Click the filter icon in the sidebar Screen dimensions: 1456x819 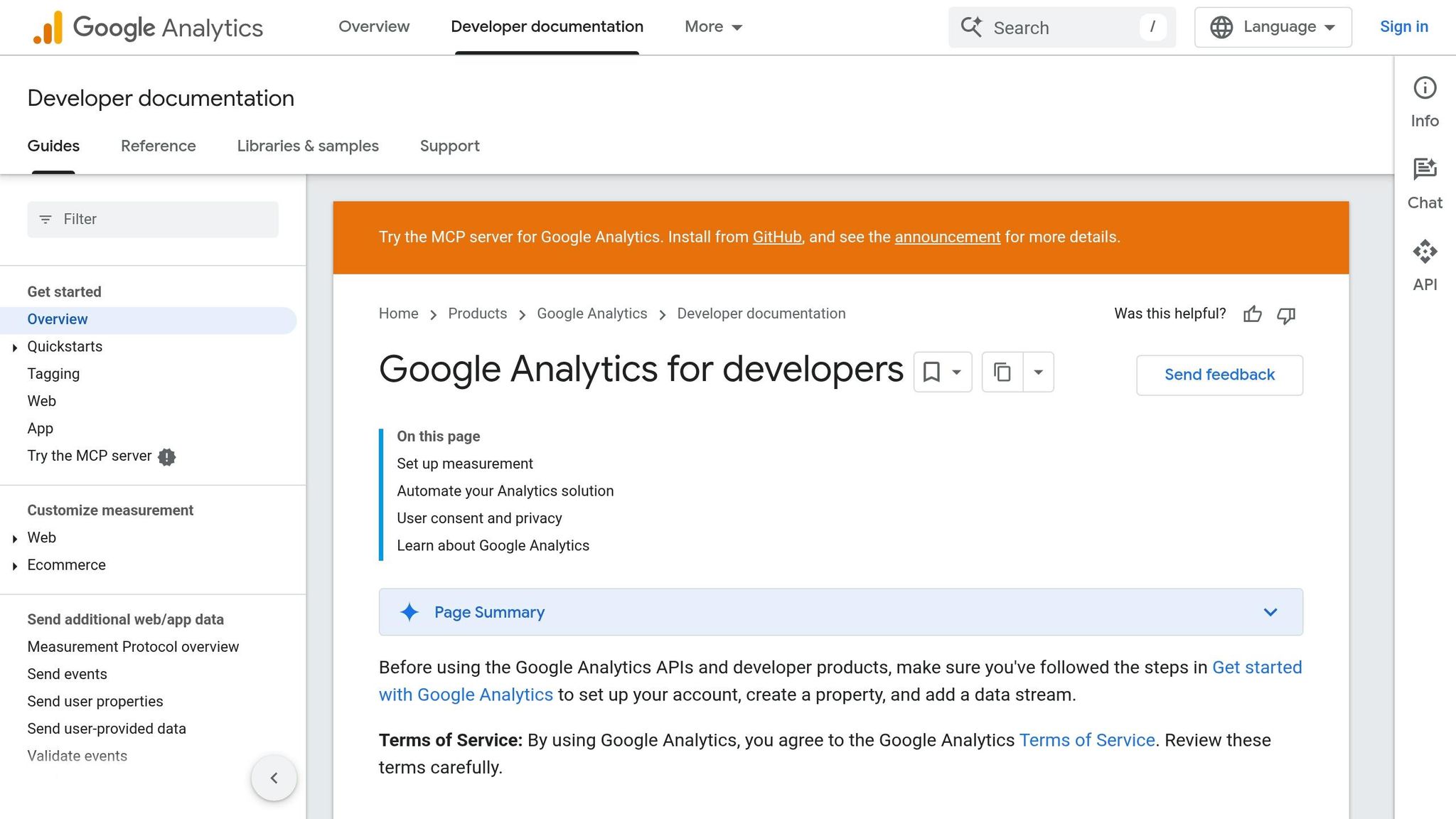(x=46, y=219)
